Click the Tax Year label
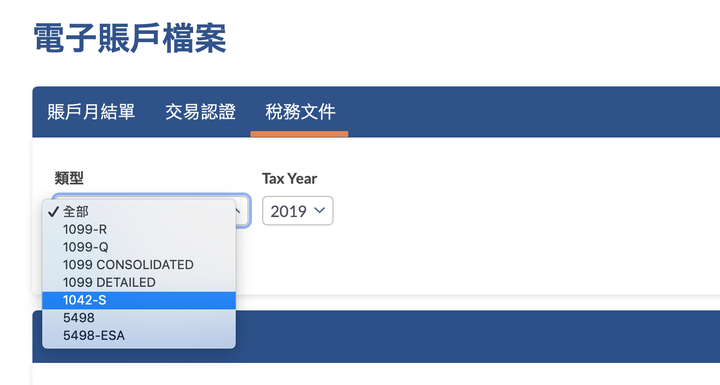720x385 pixels. coord(289,178)
